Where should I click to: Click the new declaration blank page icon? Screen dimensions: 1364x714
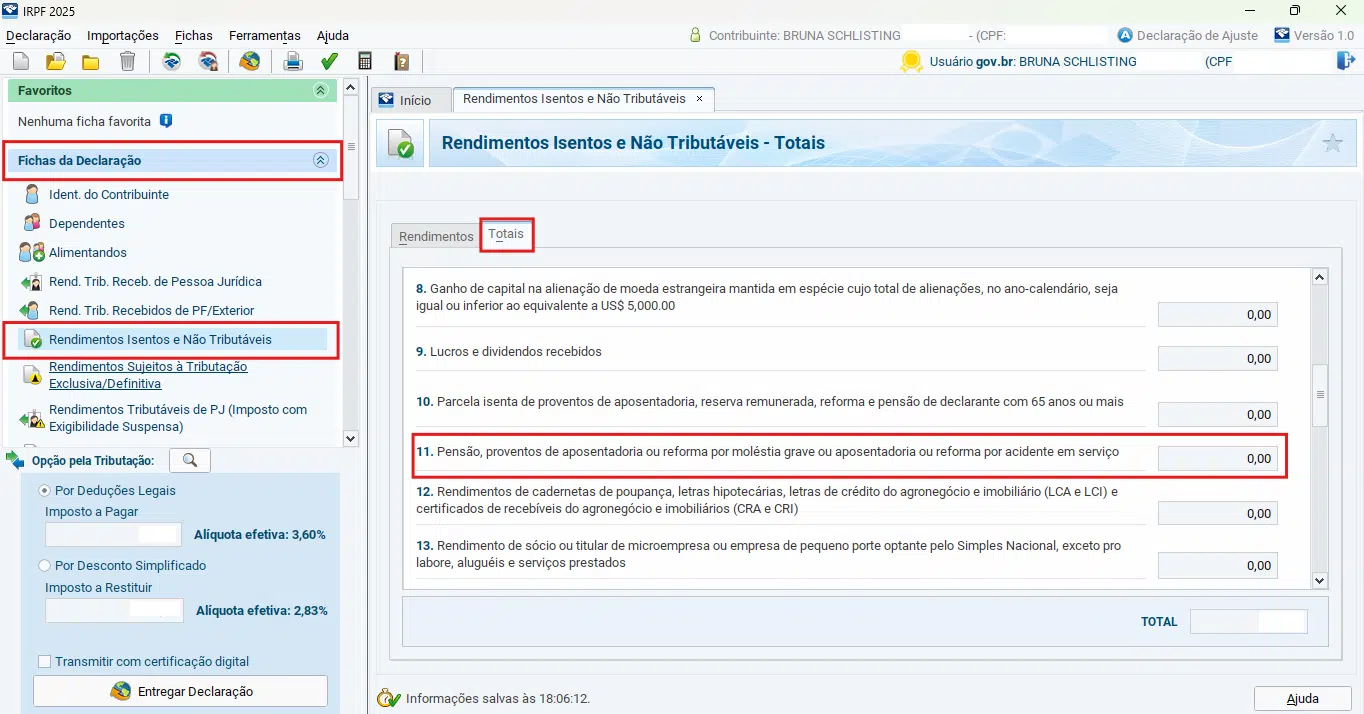tap(21, 62)
